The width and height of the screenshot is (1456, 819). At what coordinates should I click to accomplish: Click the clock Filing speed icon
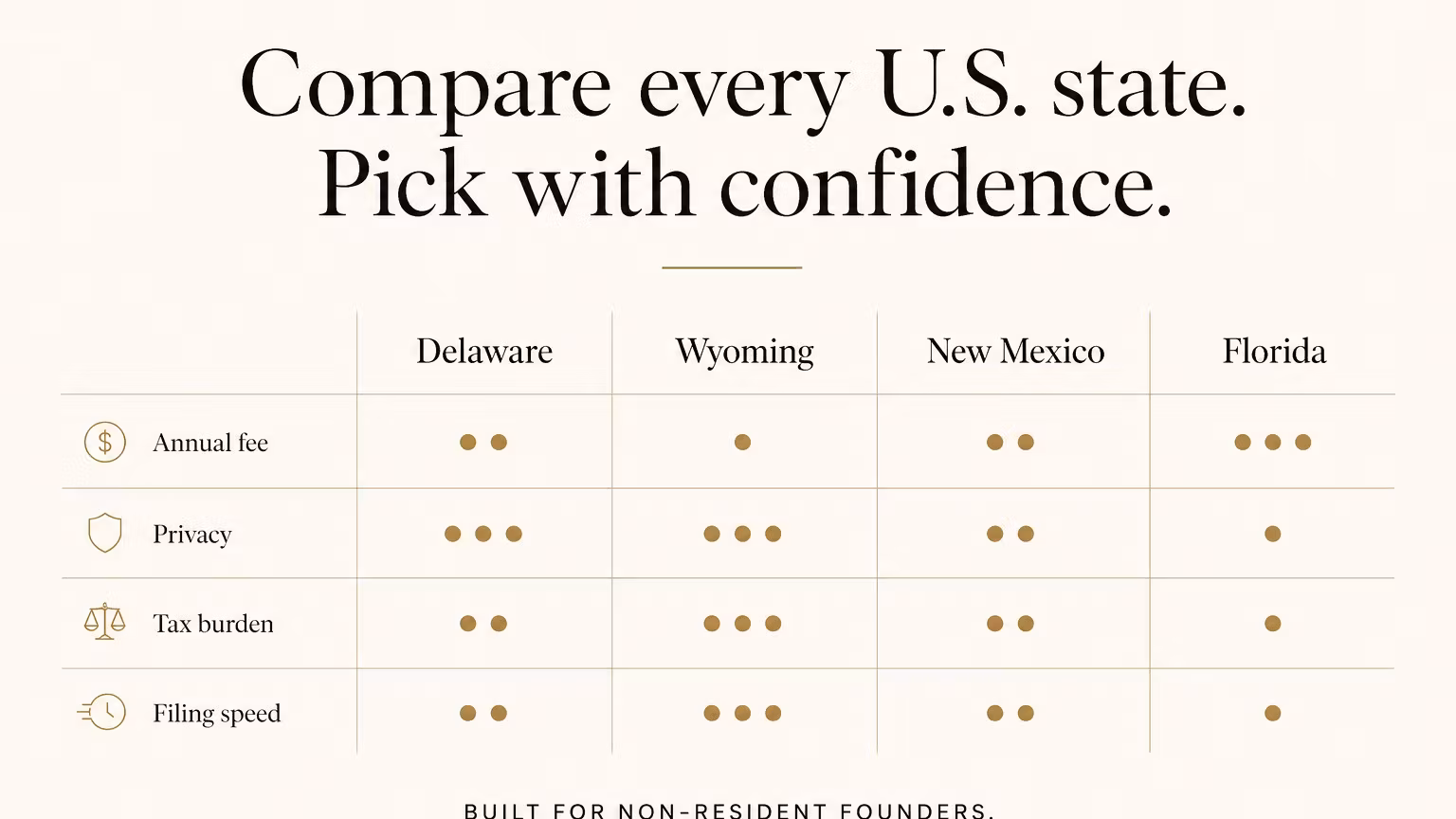click(x=102, y=712)
